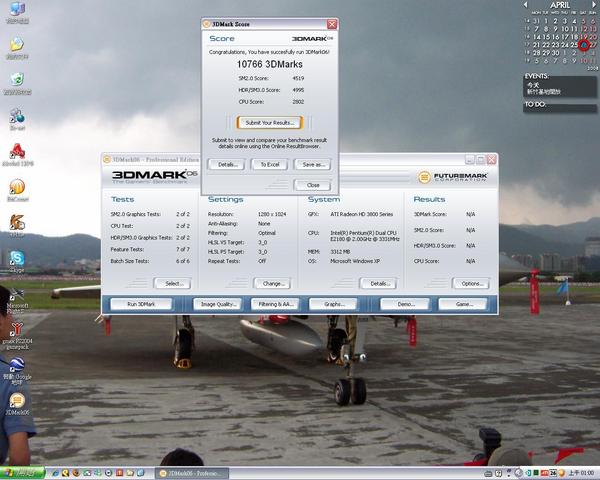Click the Start button on taskbar

tap(22, 473)
